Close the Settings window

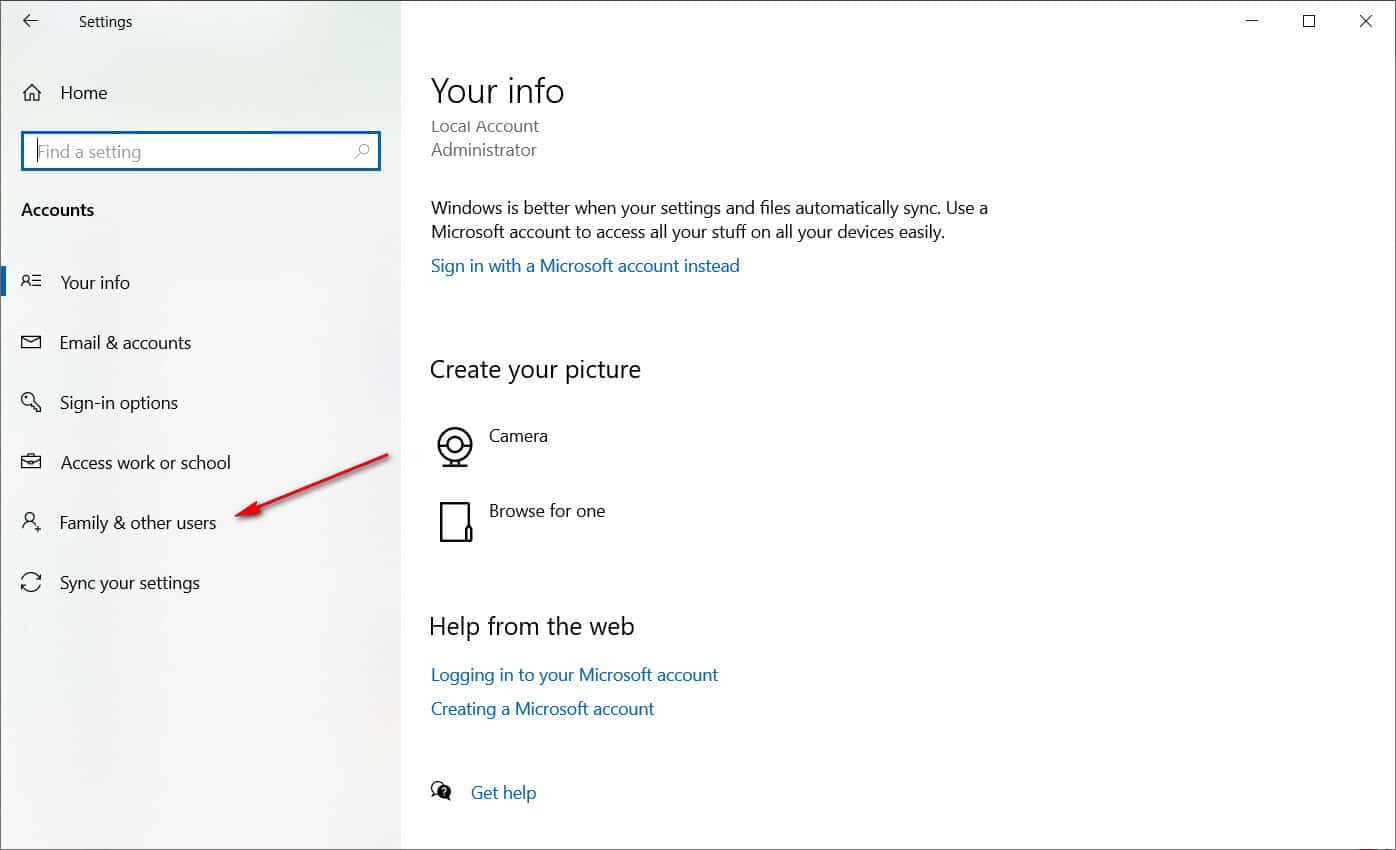(1365, 21)
